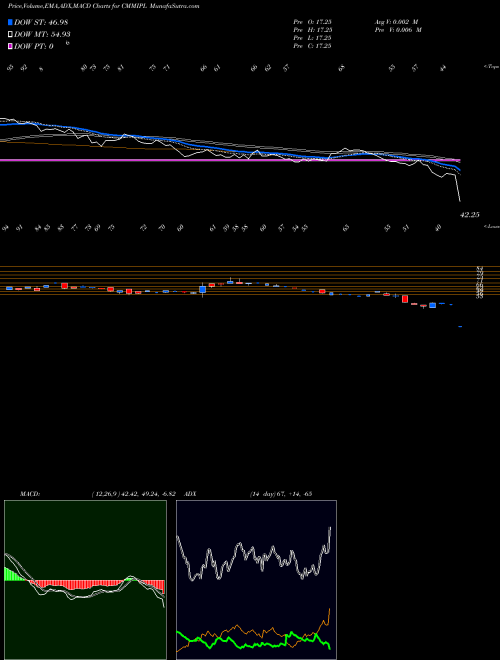
Task: Click the ADX indicator heading
Action: pos(191,494)
